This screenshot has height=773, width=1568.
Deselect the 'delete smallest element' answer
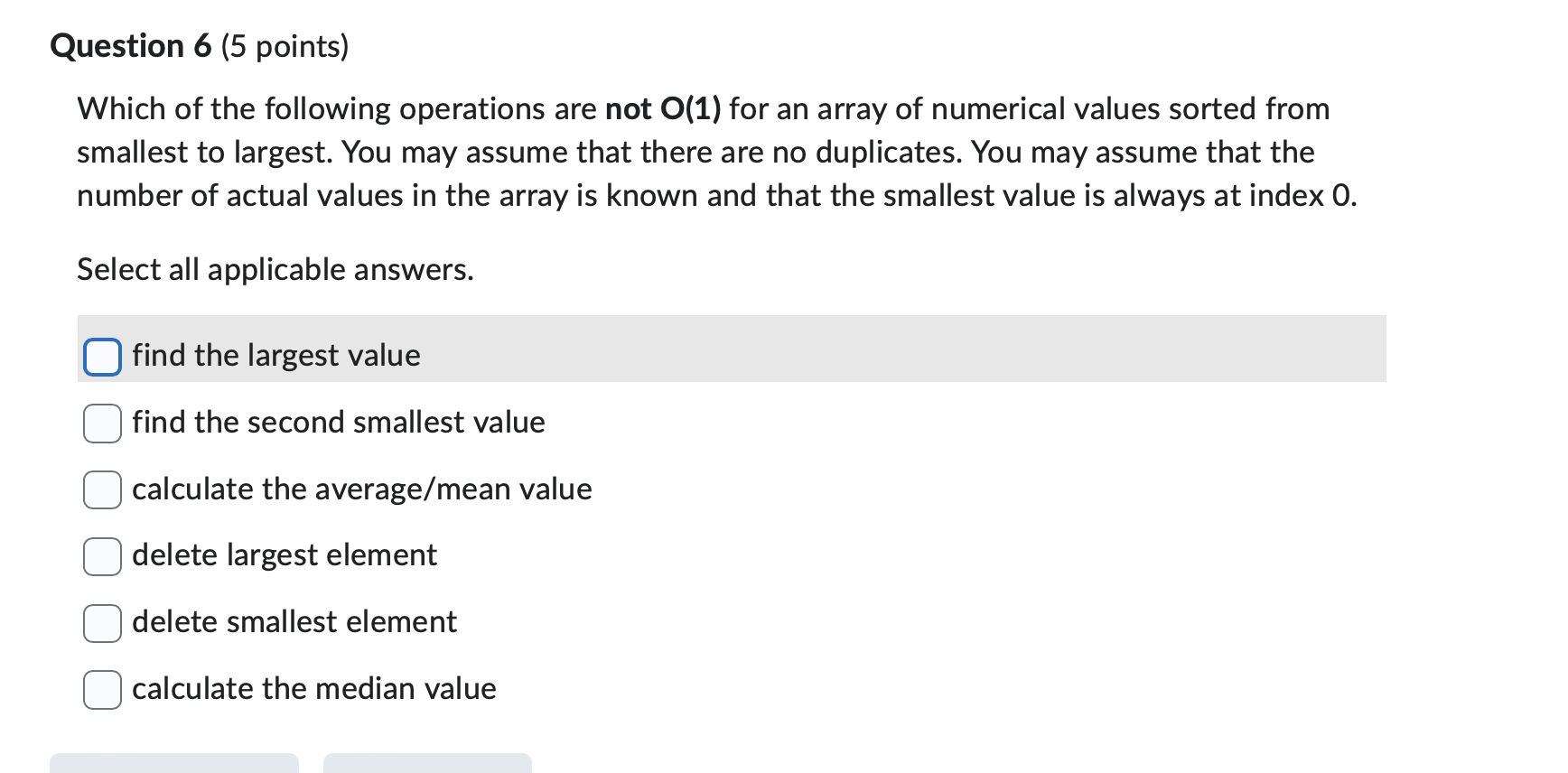point(101,623)
